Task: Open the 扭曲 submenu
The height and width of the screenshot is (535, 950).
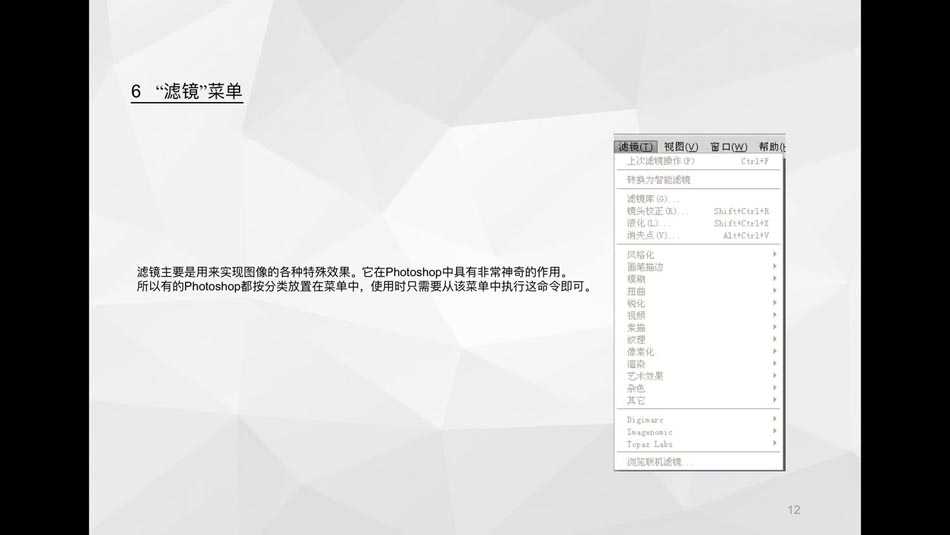Action: pyautogui.click(x=636, y=291)
